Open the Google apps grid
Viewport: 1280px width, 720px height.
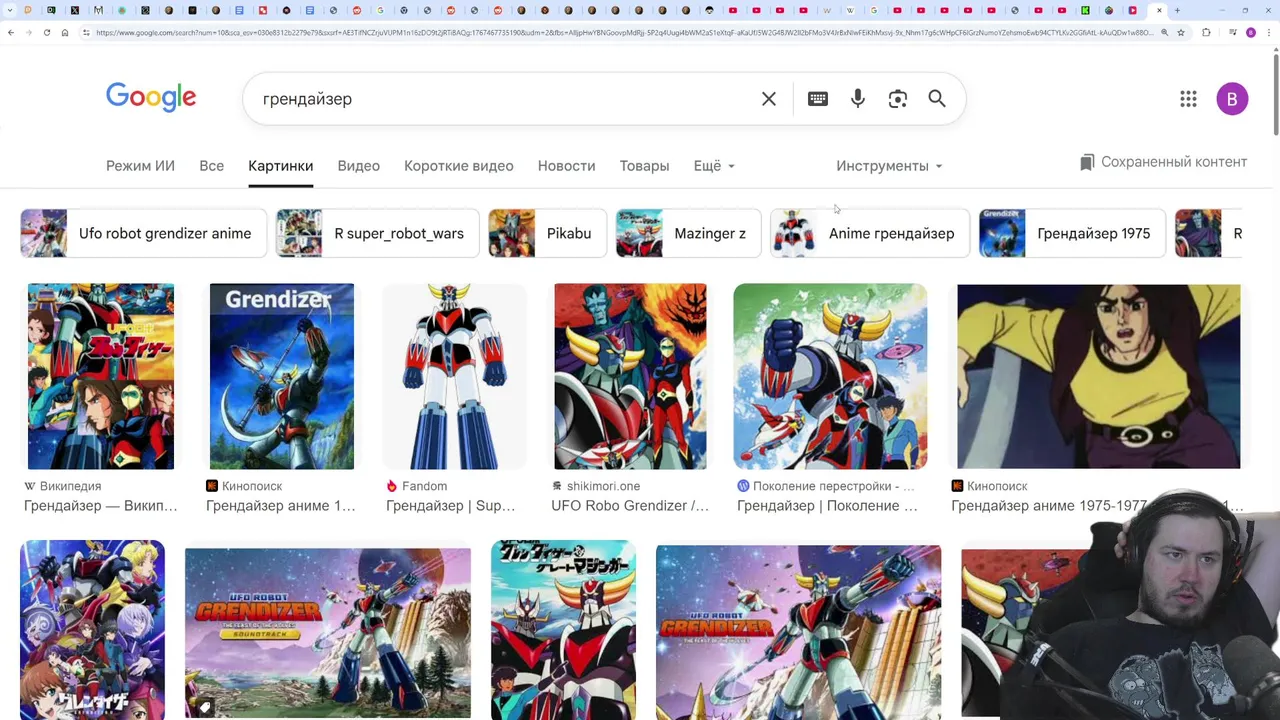1188,99
